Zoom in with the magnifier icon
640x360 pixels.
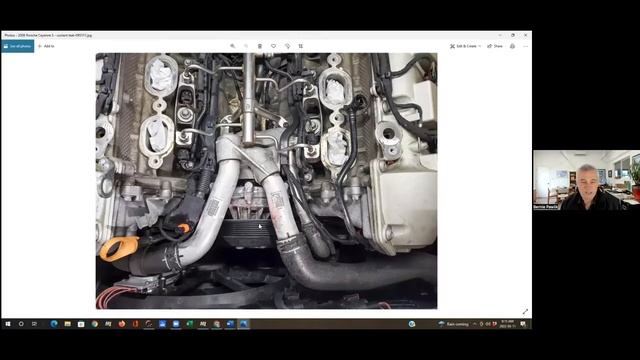pos(233,46)
